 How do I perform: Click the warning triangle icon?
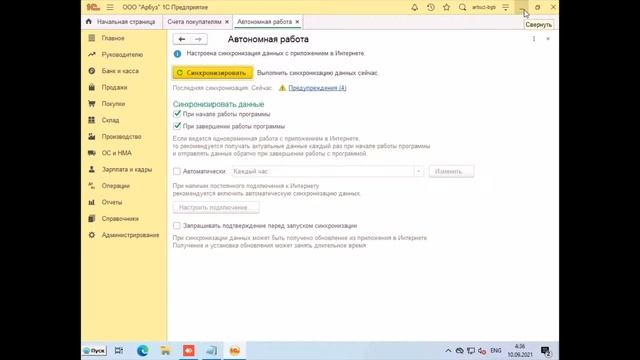coord(282,88)
